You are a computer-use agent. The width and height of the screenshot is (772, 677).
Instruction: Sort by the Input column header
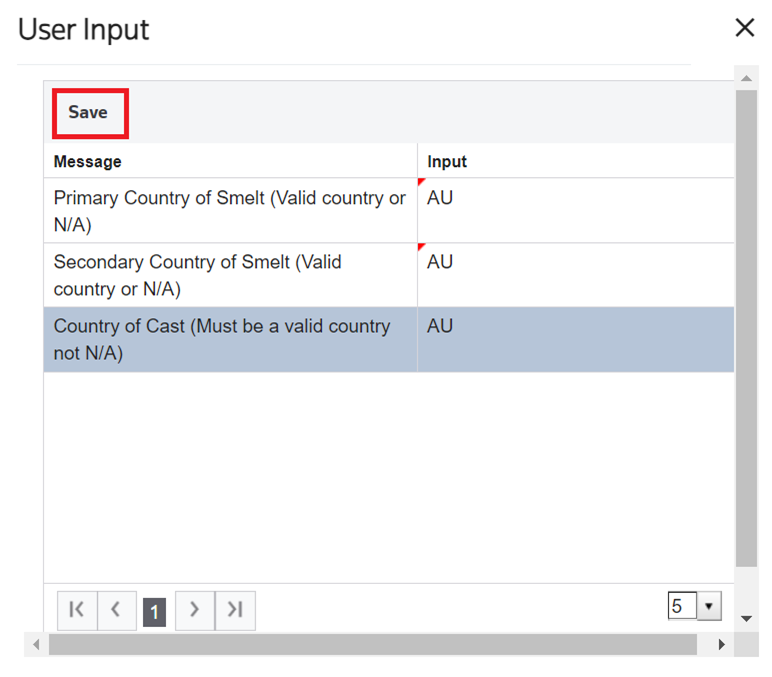click(447, 161)
